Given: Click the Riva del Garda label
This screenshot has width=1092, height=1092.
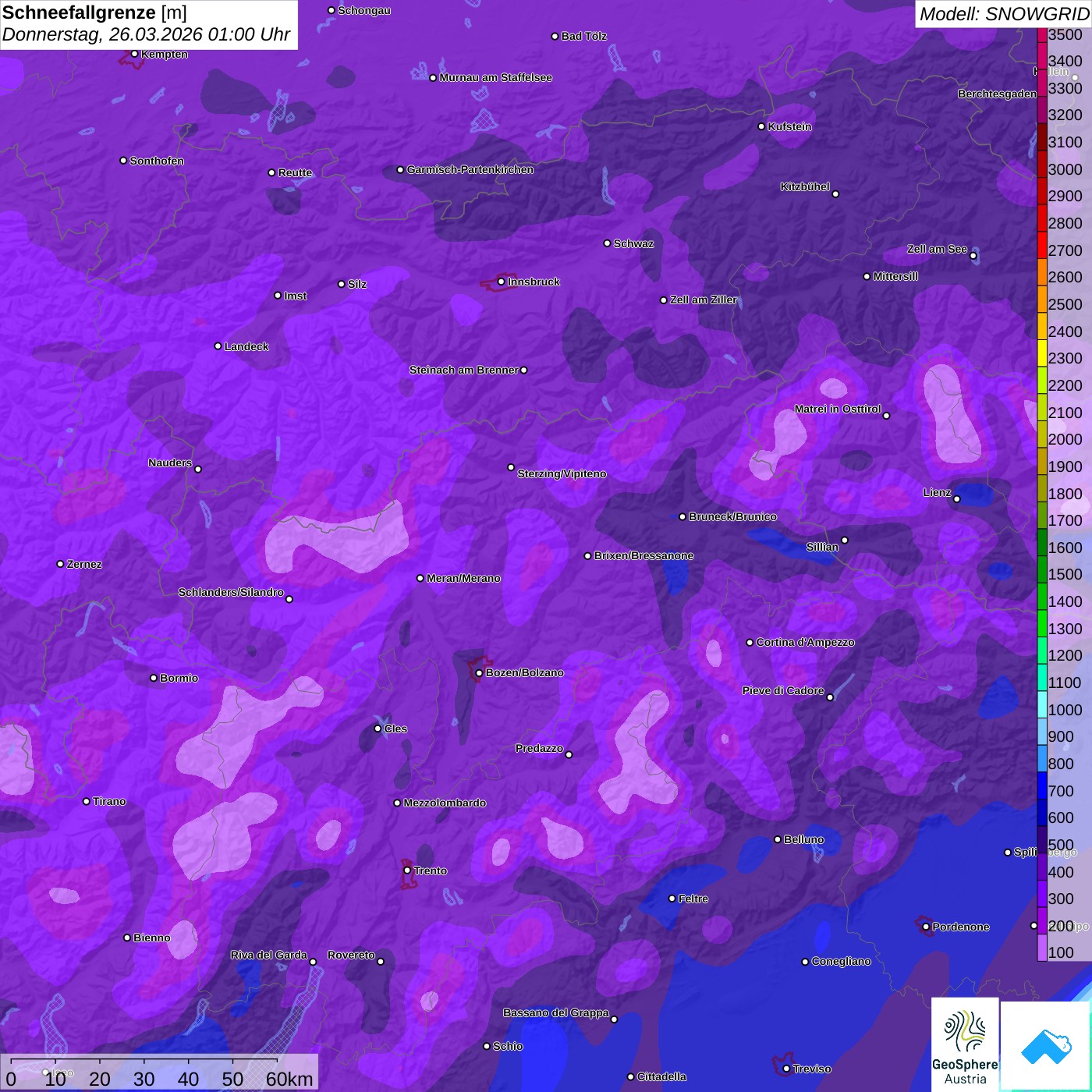Looking at the screenshot, I should tap(269, 955).
